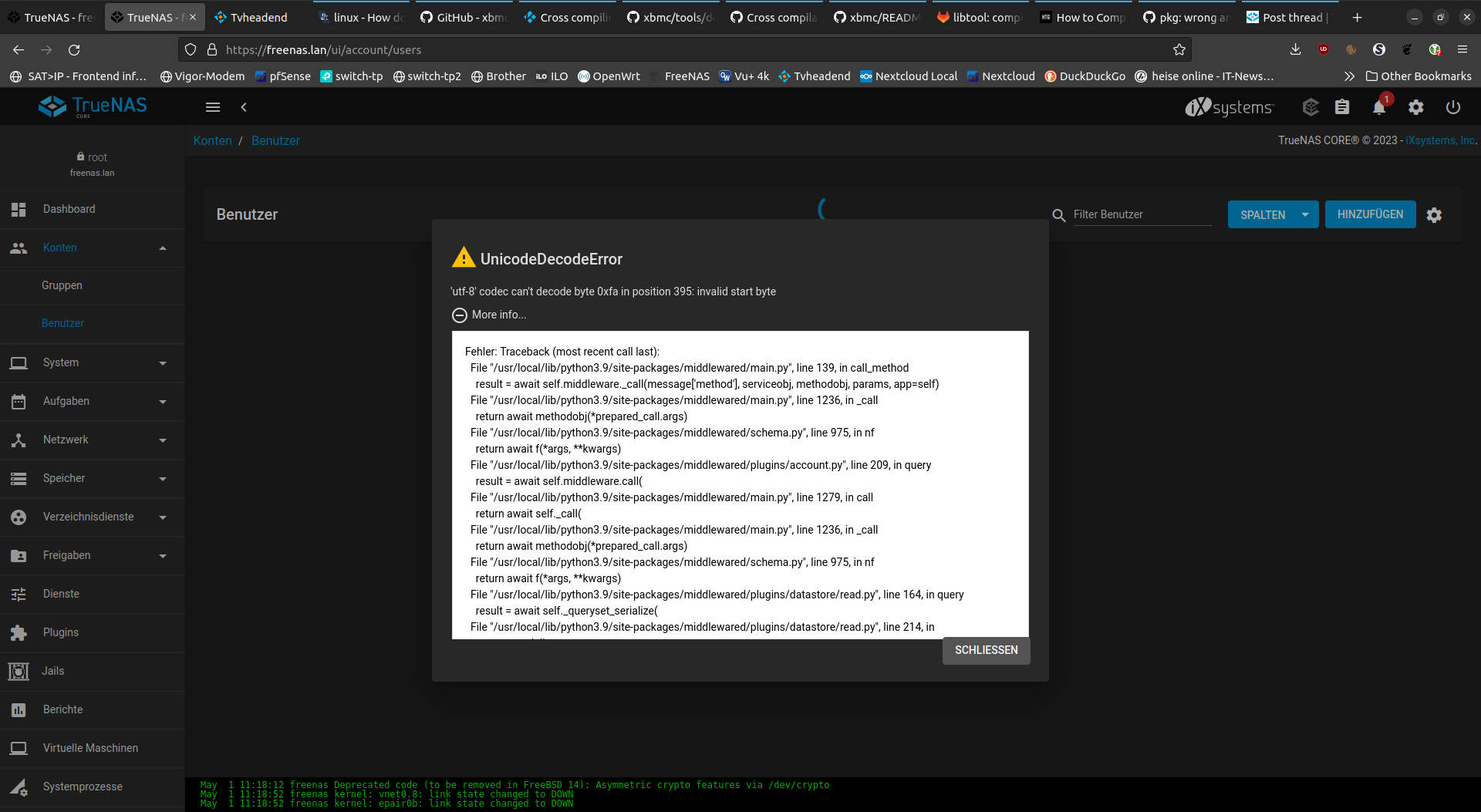Expand the Verzeichnisdienste section arrow
The height and width of the screenshot is (812, 1481).
coord(163,517)
